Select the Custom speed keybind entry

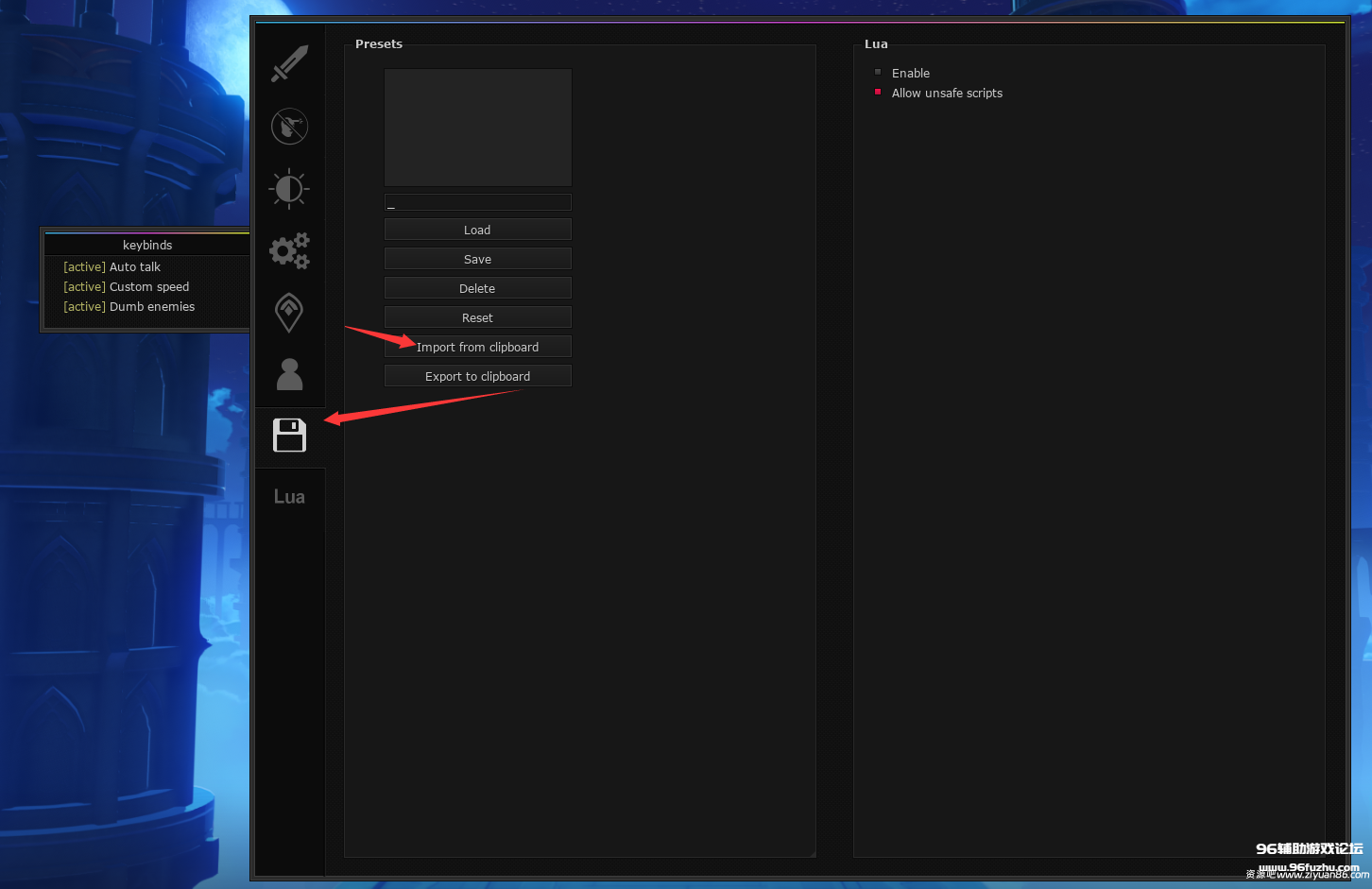(148, 287)
